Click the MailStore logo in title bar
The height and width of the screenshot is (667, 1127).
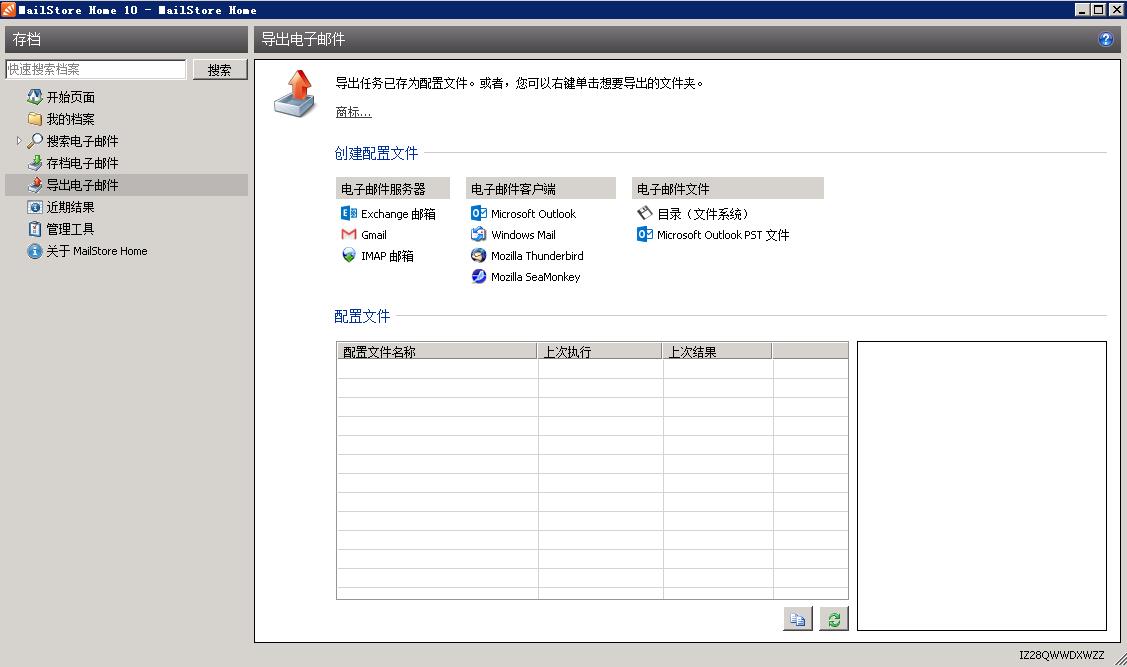(8, 9)
